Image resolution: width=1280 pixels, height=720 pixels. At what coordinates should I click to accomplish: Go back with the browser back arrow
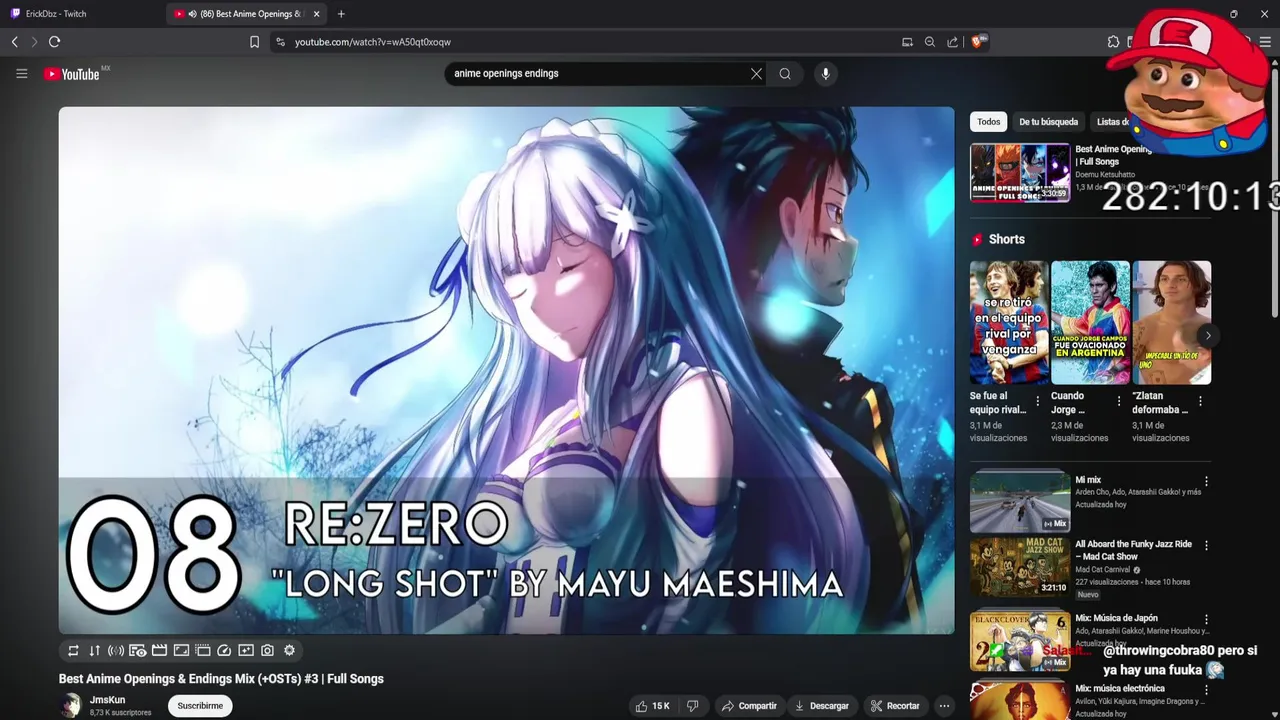pyautogui.click(x=15, y=42)
